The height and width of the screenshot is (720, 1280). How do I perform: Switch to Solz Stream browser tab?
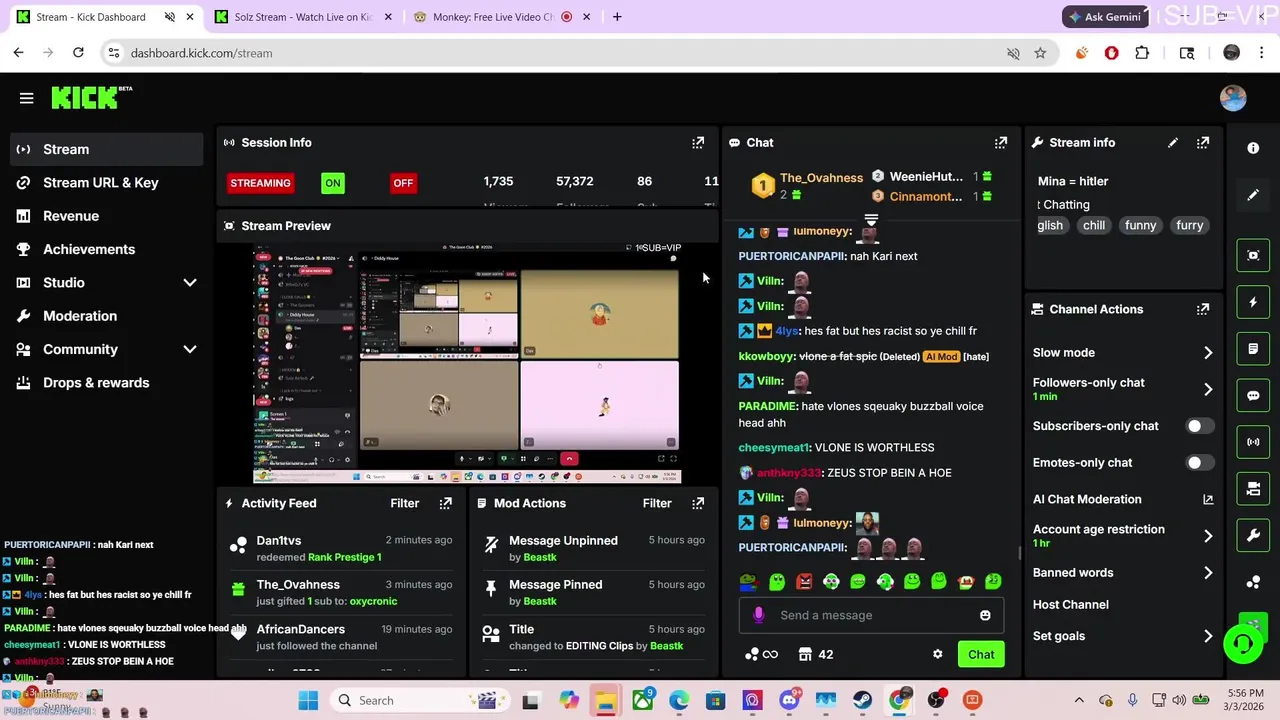[x=301, y=17]
